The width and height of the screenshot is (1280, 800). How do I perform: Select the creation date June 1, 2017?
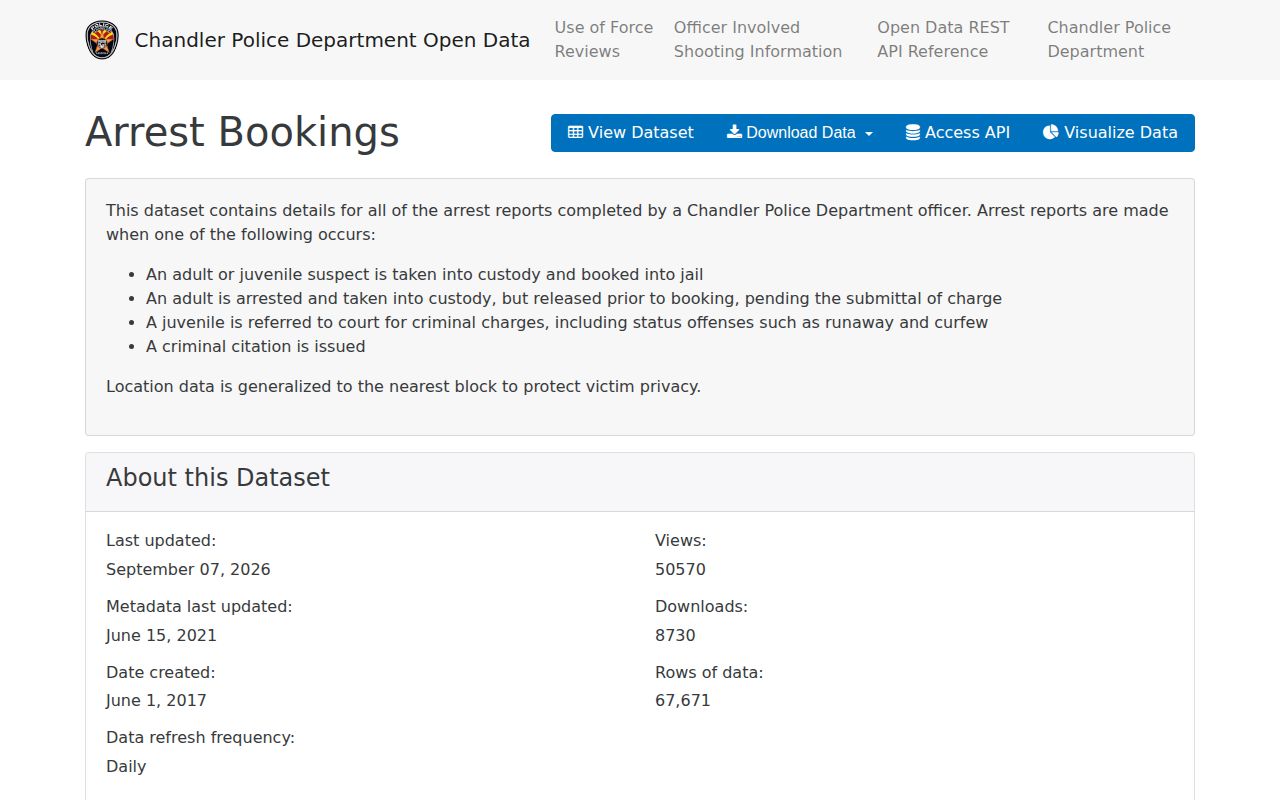click(156, 701)
